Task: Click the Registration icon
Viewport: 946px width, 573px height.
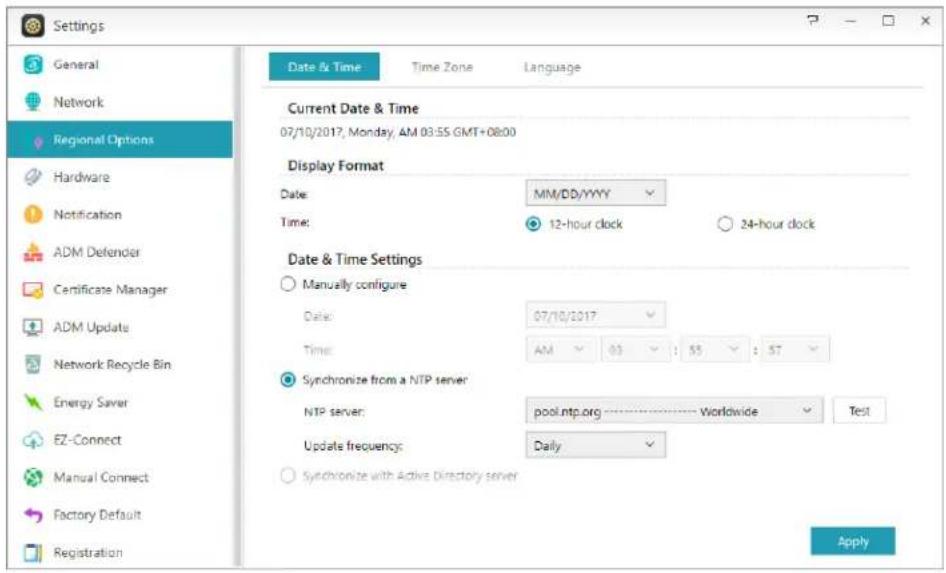Action: [33, 552]
